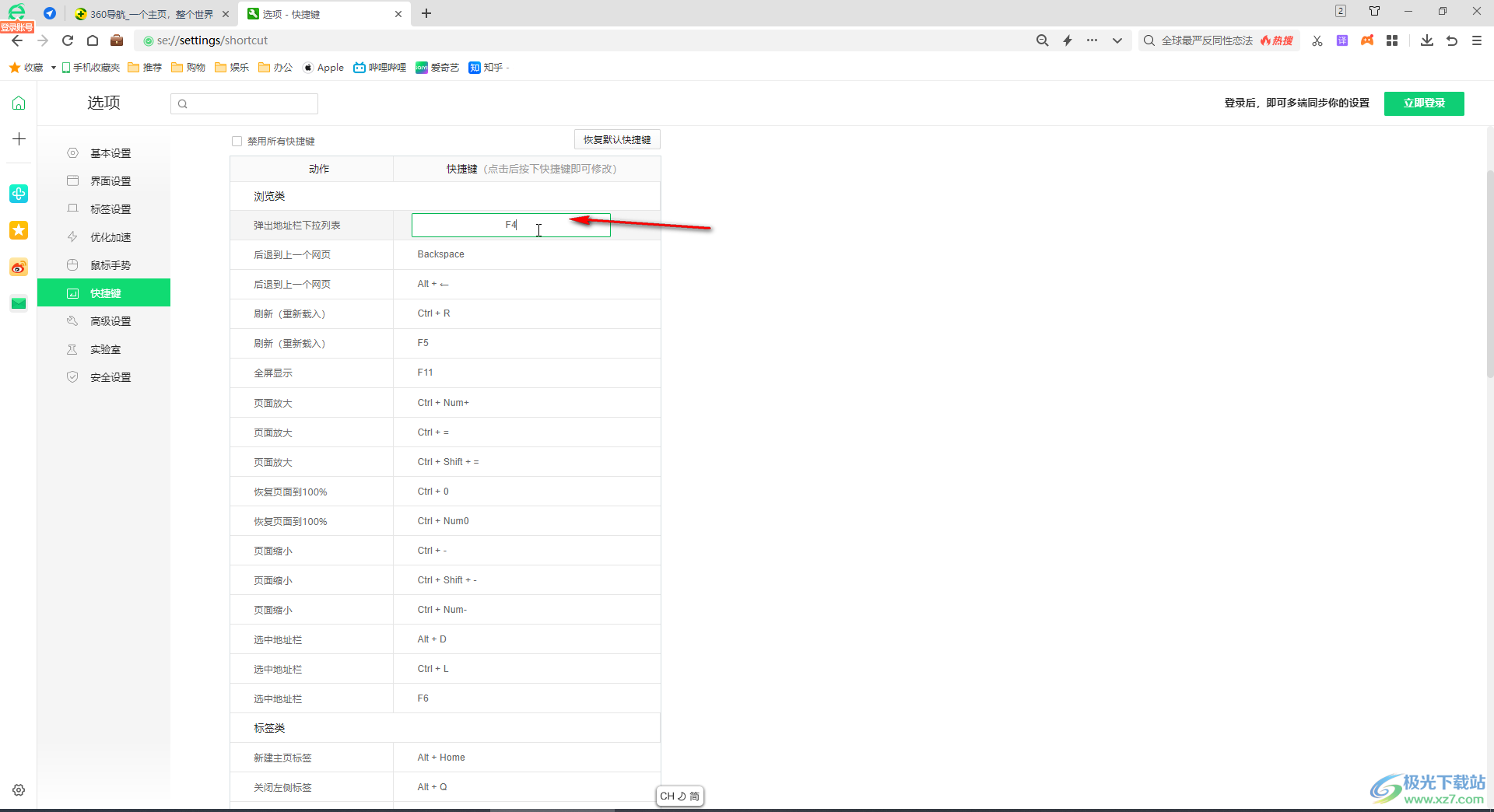Open the Apple bookmark
This screenshot has height=812, width=1494.
(x=323, y=68)
